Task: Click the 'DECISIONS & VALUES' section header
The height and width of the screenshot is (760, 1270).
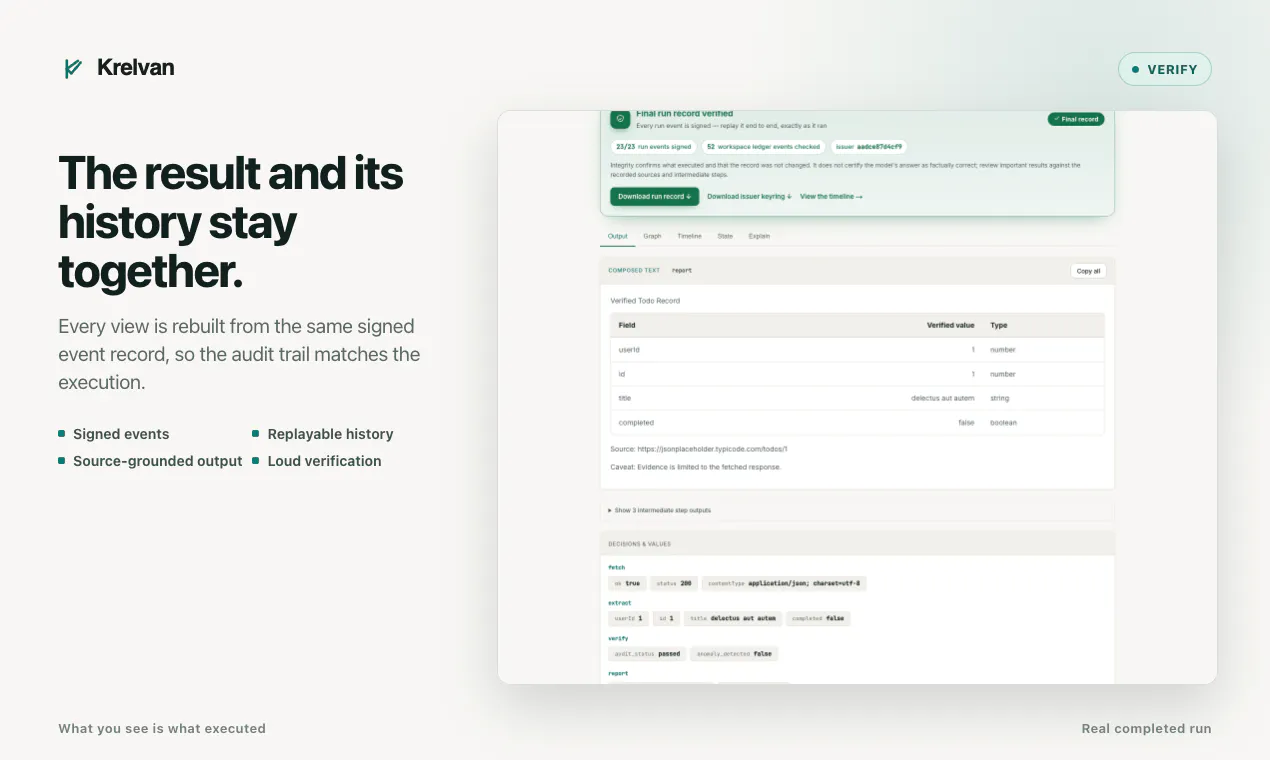Action: pyautogui.click(x=639, y=544)
